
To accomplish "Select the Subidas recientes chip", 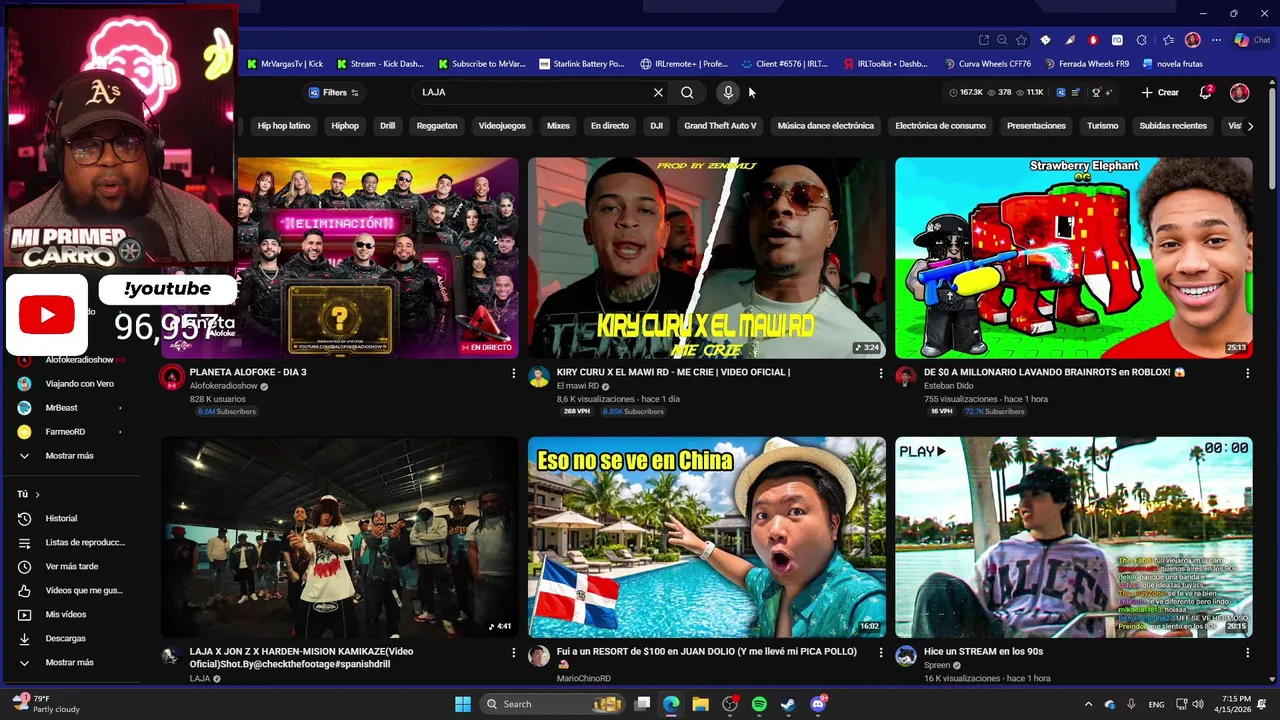I will pos(1173,126).
